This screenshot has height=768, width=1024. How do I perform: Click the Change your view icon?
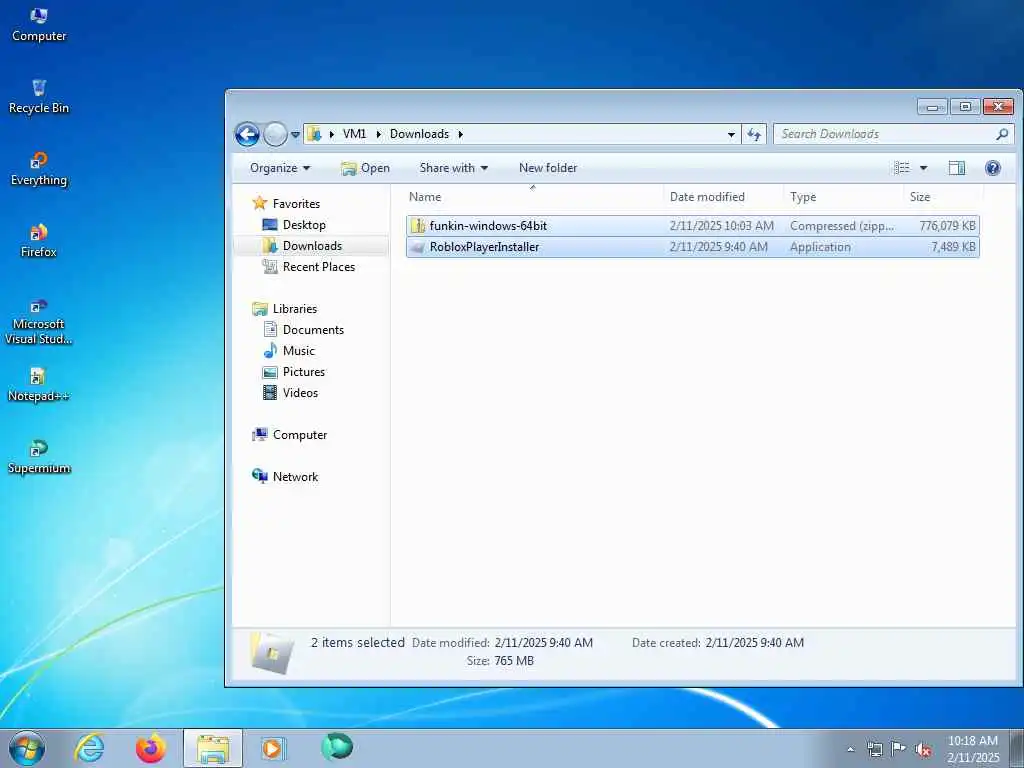coord(902,168)
